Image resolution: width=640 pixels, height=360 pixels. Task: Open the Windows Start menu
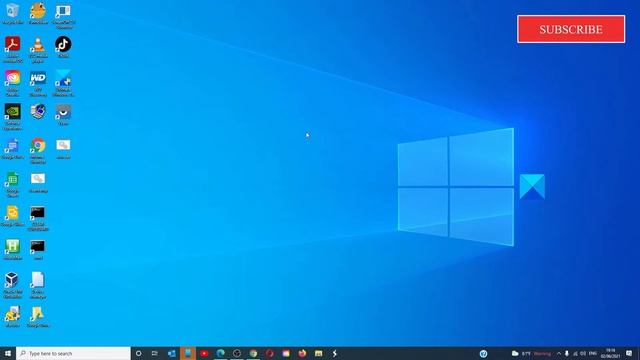click(8, 353)
